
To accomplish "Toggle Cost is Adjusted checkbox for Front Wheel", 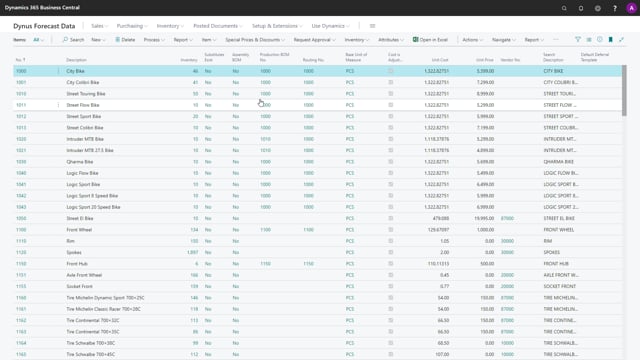I will [x=391, y=230].
